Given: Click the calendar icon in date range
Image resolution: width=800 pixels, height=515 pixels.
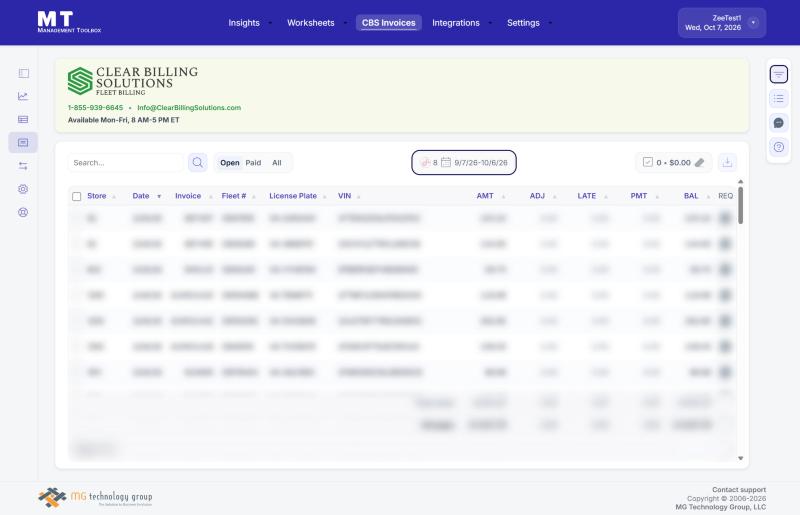Looking at the screenshot, I should 445,162.
